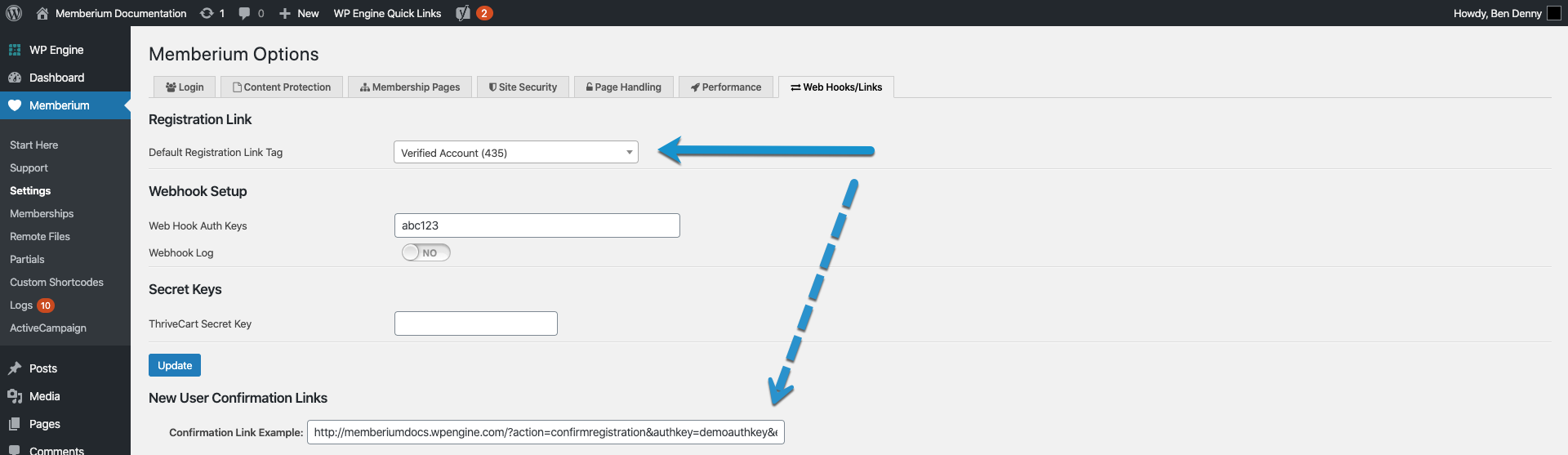Toggle the Webhook Log switch
This screenshot has height=455, width=1568.
click(425, 252)
